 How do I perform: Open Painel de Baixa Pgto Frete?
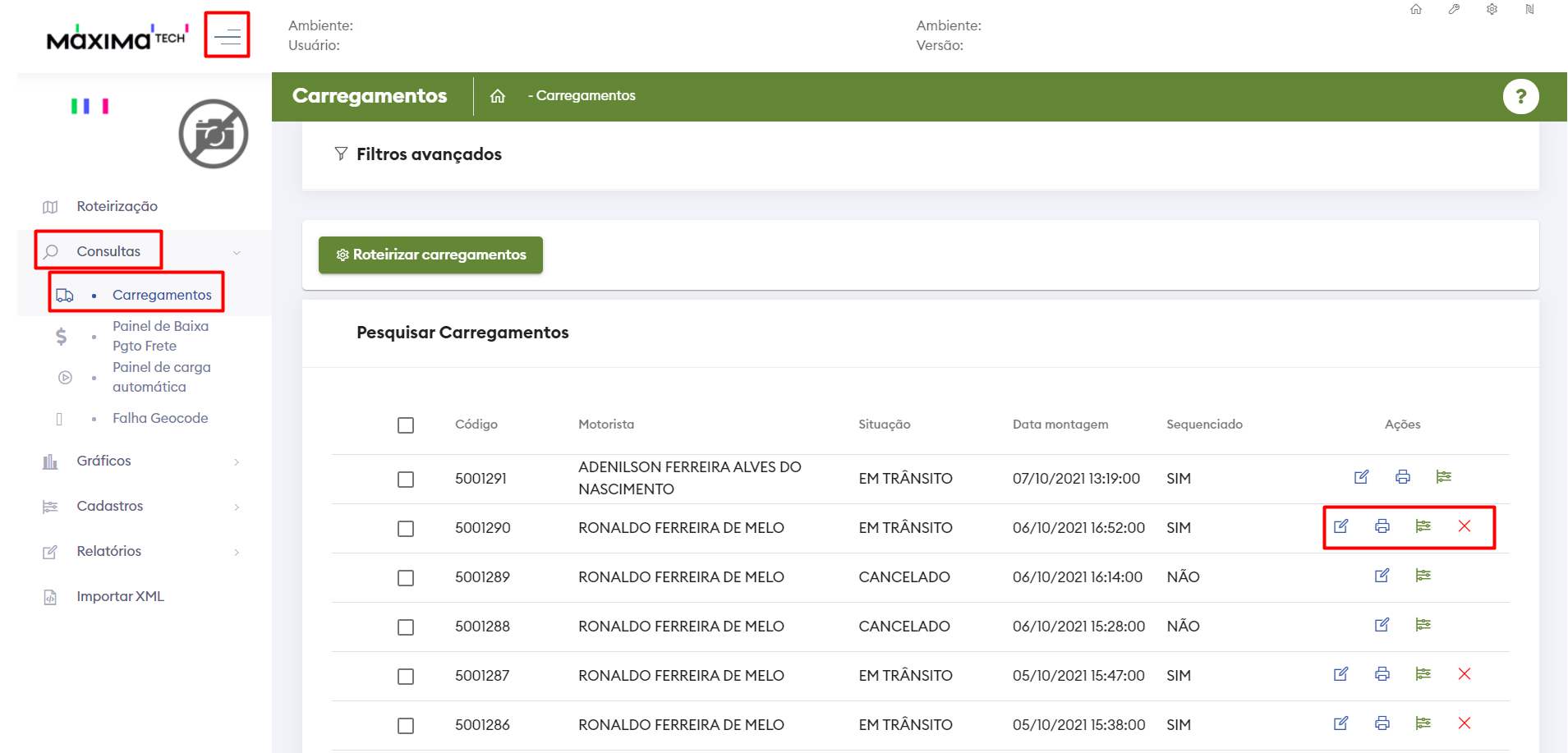[x=160, y=336]
